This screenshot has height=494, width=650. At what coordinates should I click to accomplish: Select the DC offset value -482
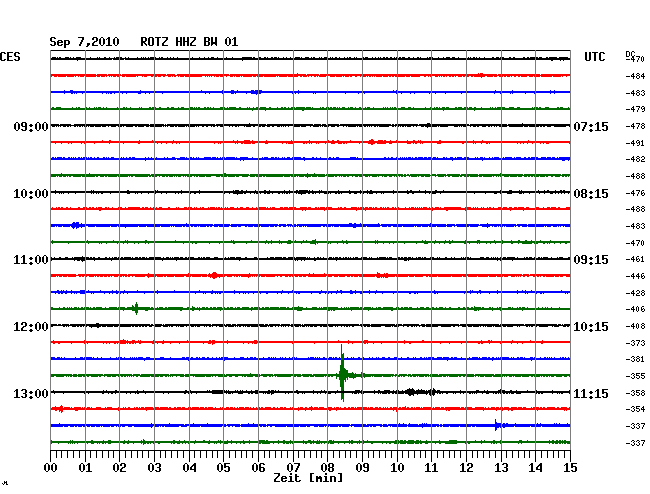(635, 159)
